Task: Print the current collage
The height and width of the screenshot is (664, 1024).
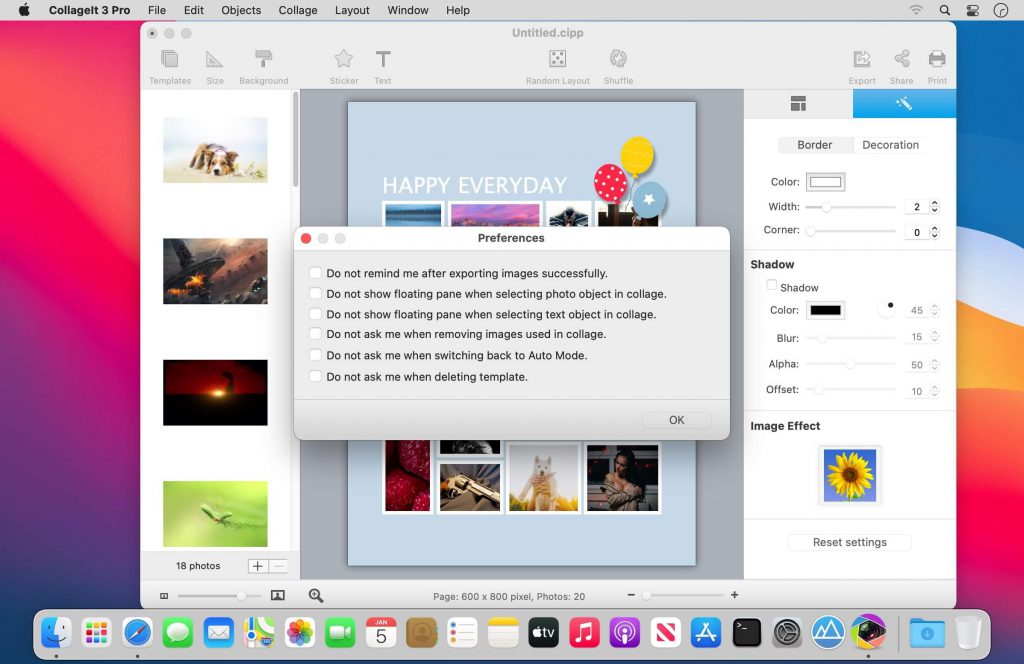Action: pos(937,62)
